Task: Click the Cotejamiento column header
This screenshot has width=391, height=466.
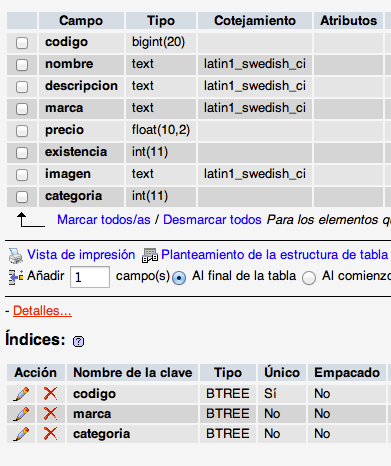Action: point(255,21)
